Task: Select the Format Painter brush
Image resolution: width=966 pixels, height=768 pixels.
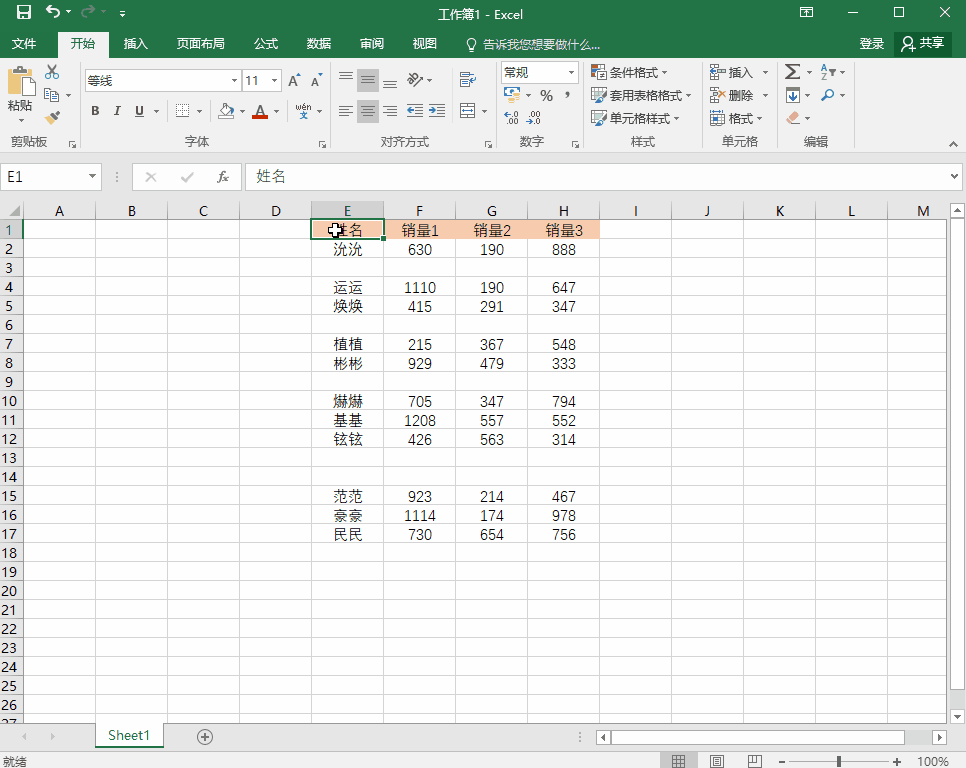Action: pos(52,118)
